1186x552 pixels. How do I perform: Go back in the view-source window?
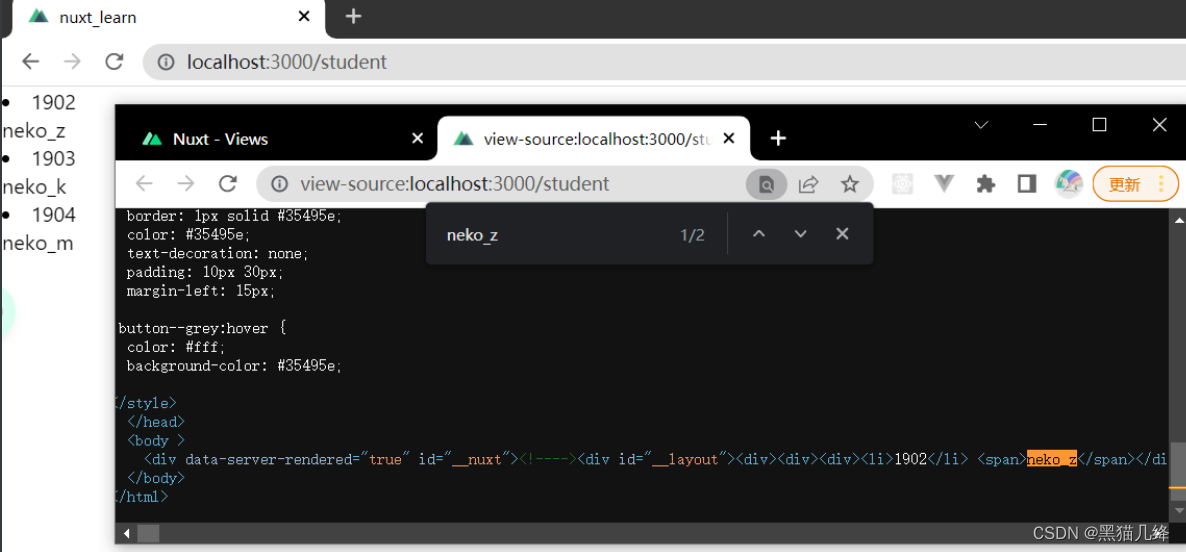[144, 184]
